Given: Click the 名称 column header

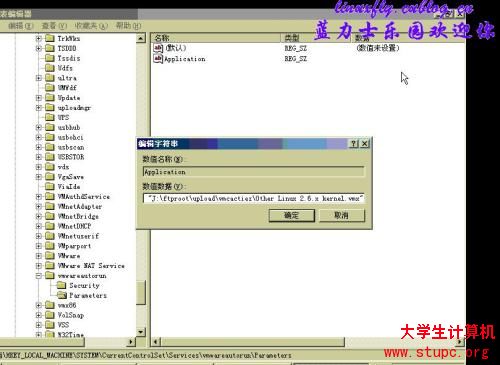Looking at the screenshot, I should click(216, 38).
